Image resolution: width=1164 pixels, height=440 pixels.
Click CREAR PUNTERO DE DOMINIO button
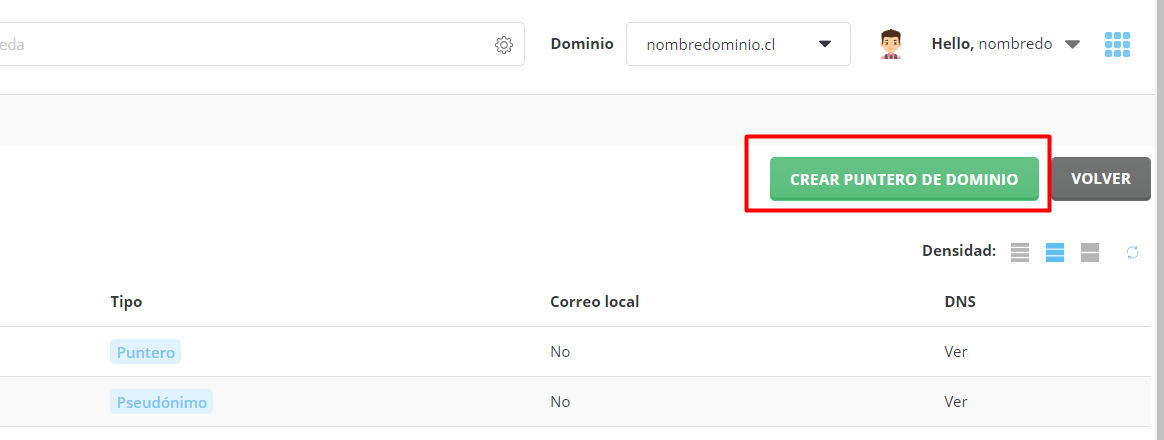[x=903, y=179]
